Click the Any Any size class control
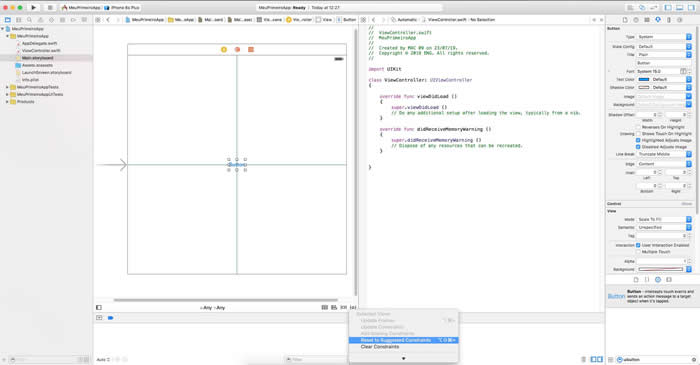 tap(212, 307)
